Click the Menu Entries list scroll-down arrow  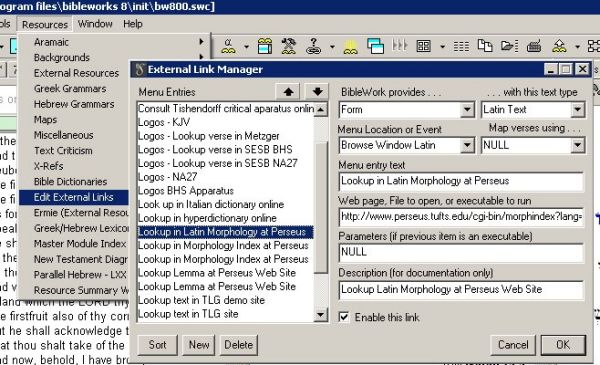point(321,315)
